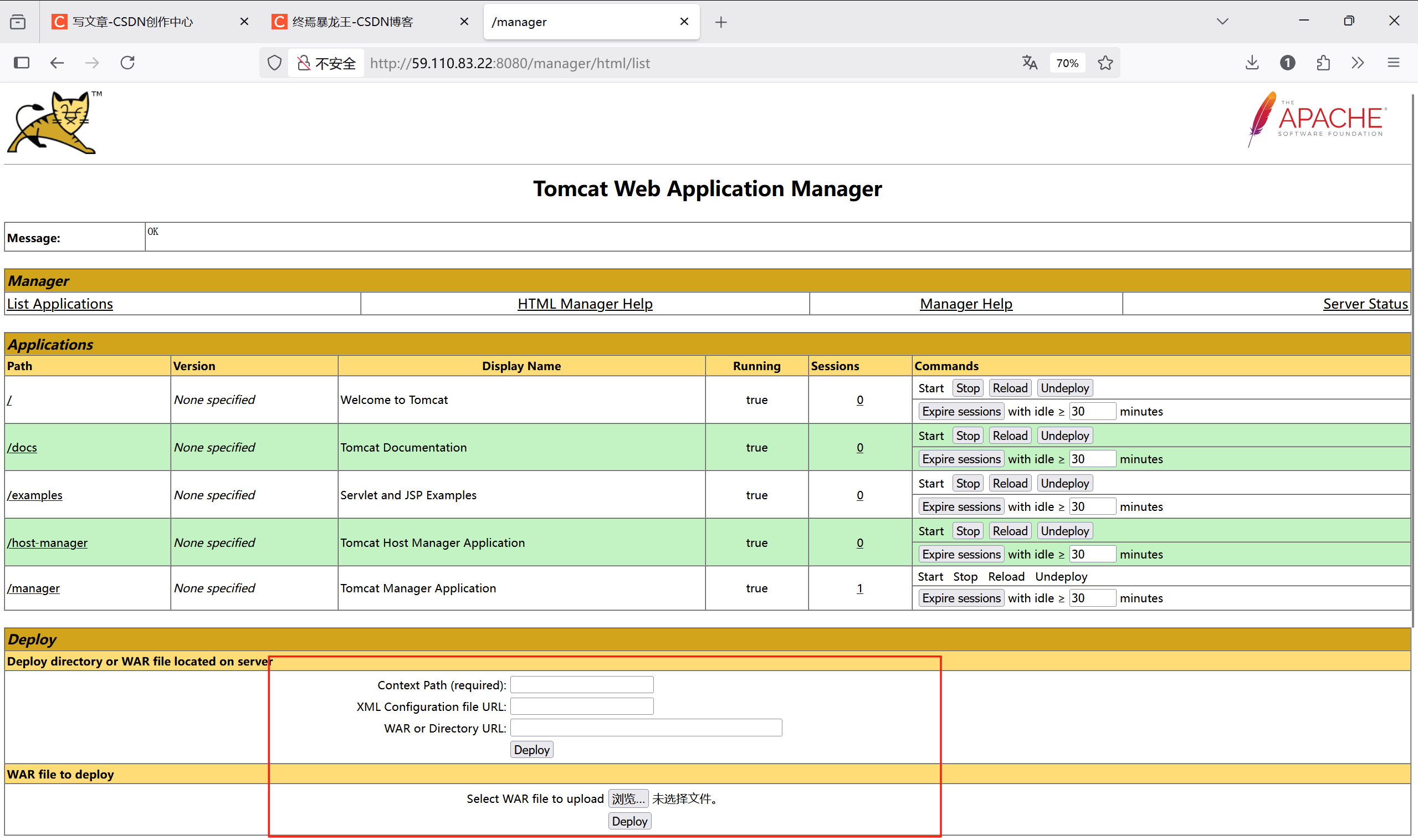The image size is (1418, 840).
Task: Open the browser hamburger menu
Action: (x=1394, y=62)
